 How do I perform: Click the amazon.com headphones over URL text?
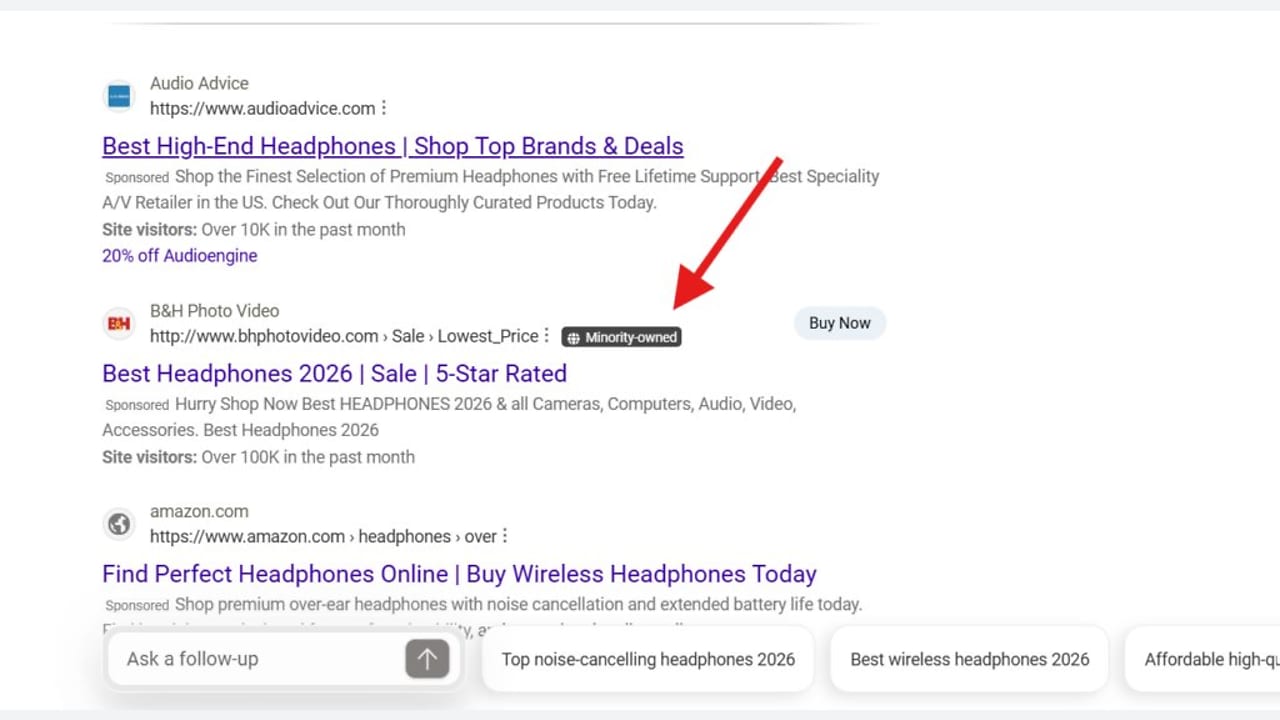point(323,536)
